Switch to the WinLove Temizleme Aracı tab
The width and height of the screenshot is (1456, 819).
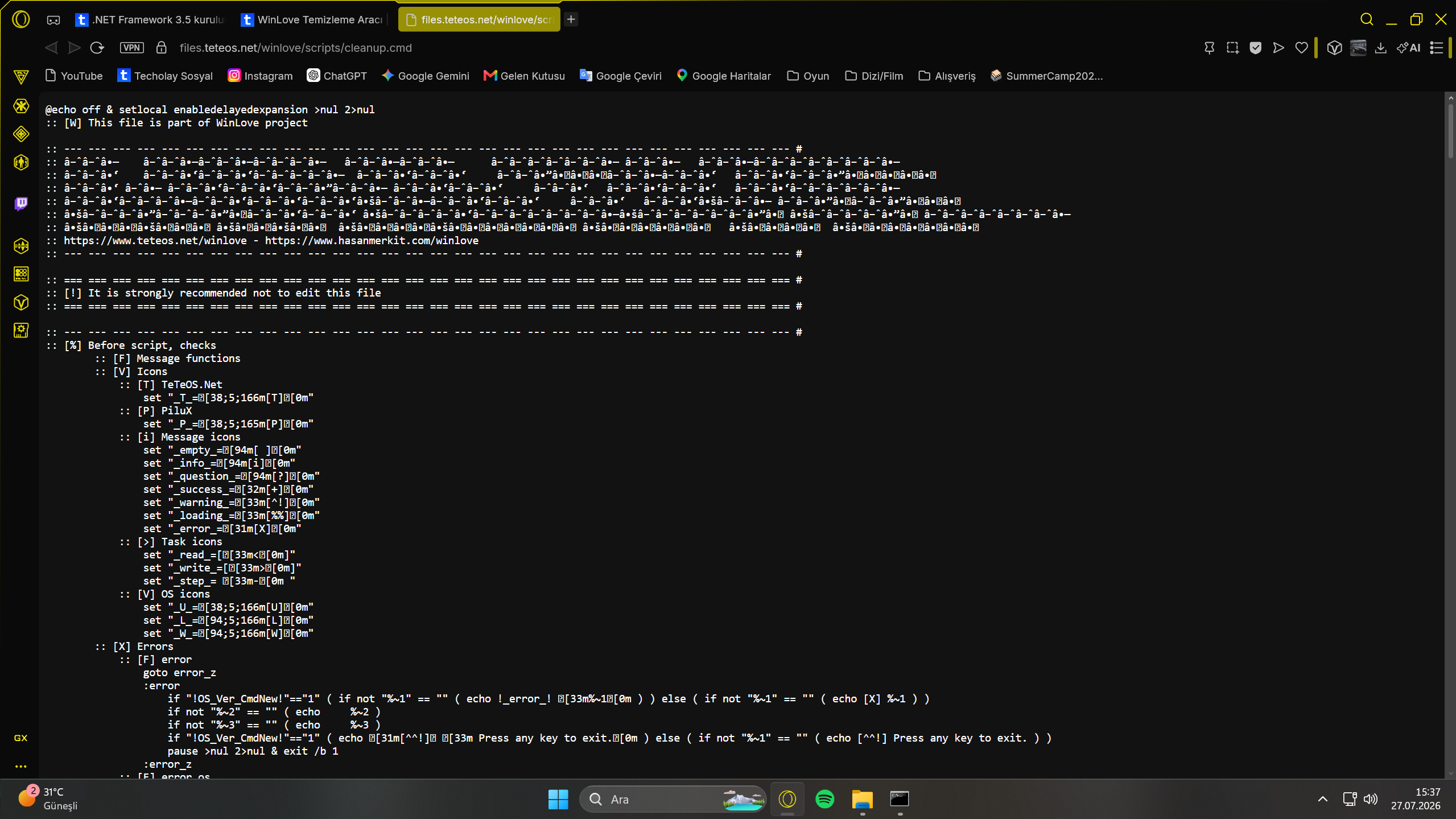(x=313, y=20)
